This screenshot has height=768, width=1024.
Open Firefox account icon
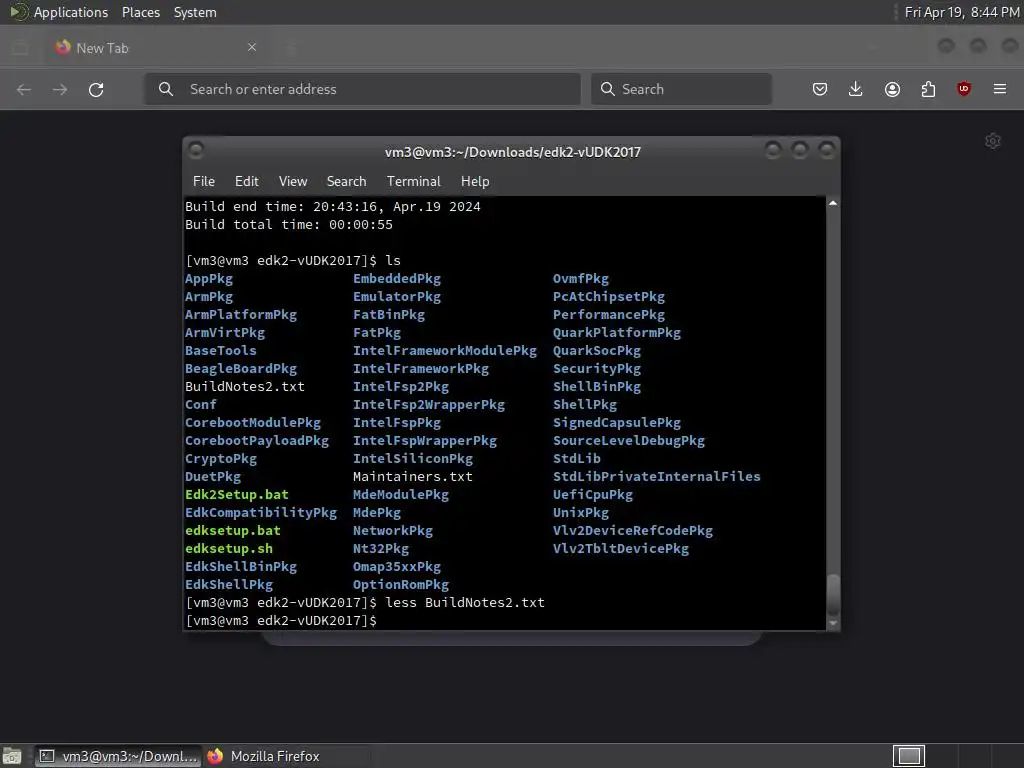pos(892,89)
